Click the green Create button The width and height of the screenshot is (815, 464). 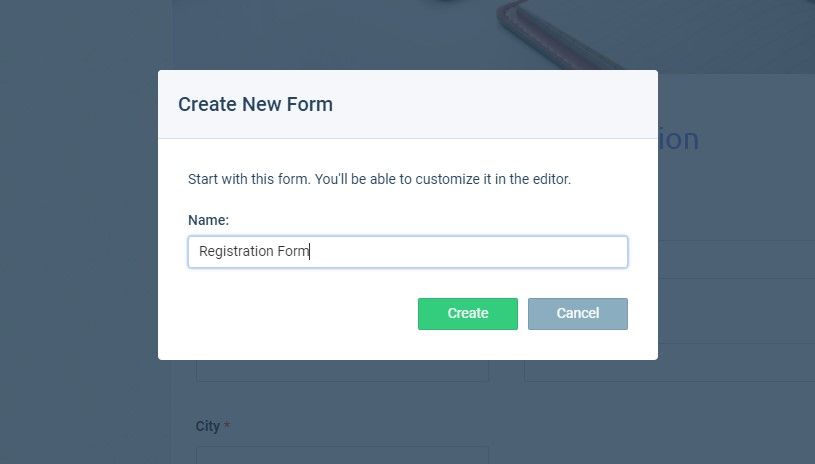coord(468,313)
